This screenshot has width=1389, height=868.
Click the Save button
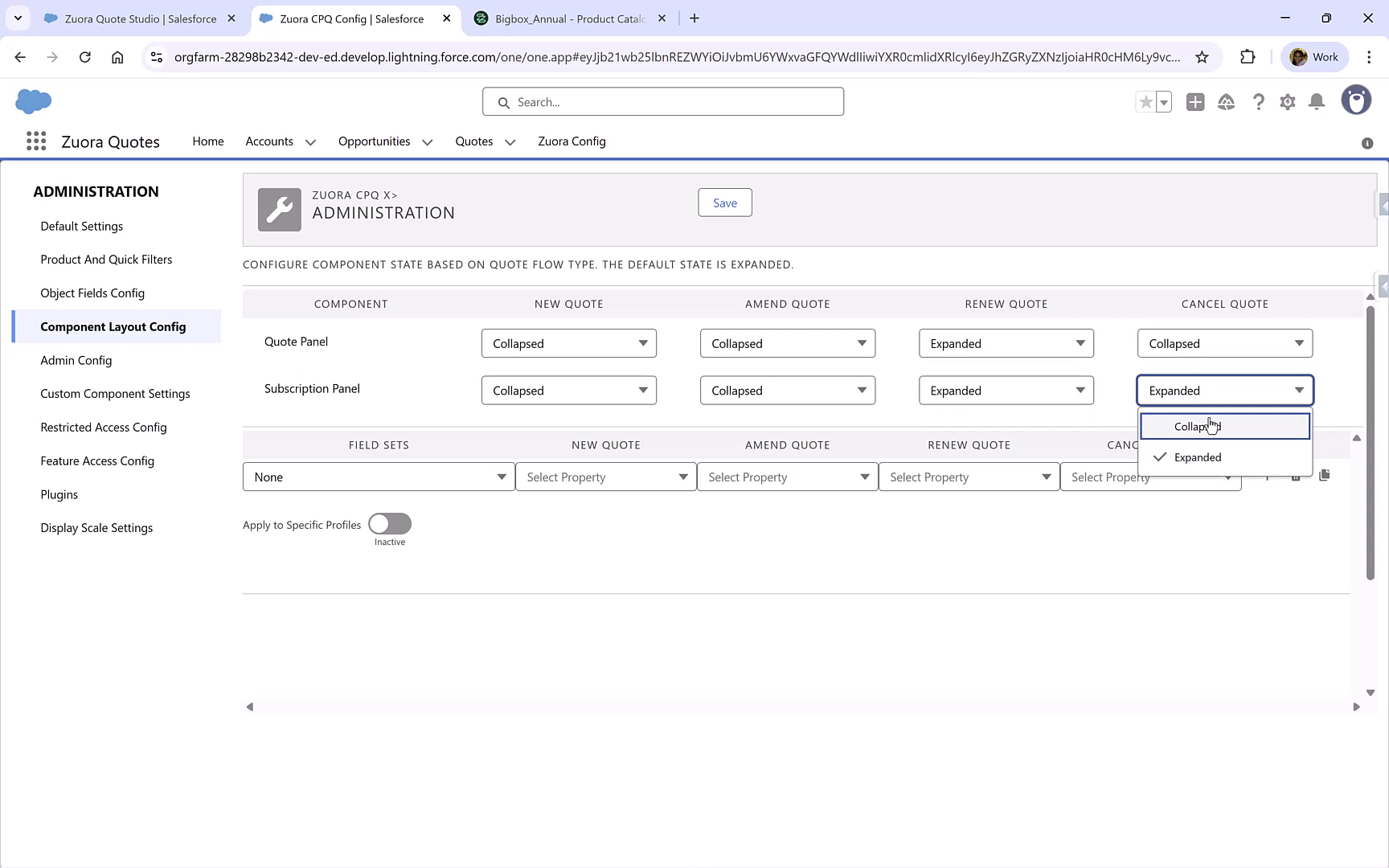click(x=723, y=203)
